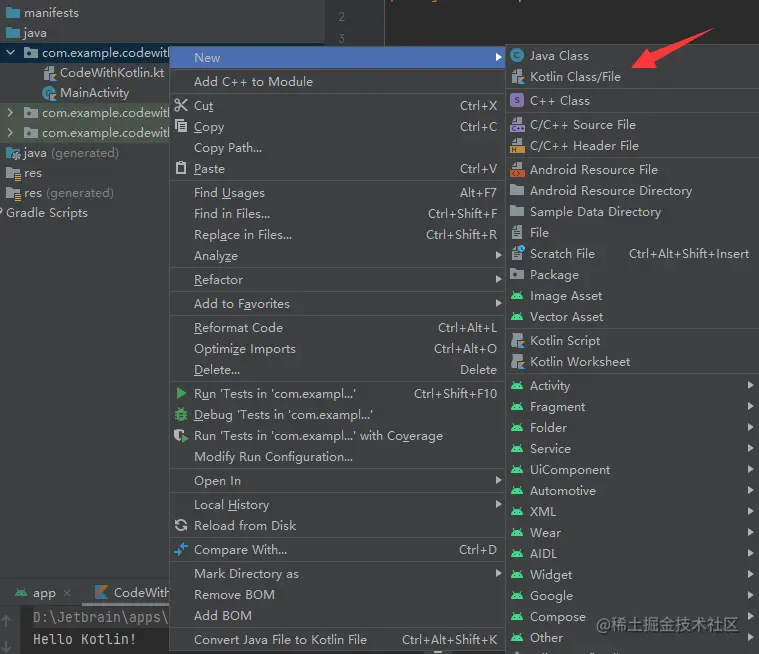Click the Kotlin Script icon
The image size is (759, 654).
click(517, 340)
